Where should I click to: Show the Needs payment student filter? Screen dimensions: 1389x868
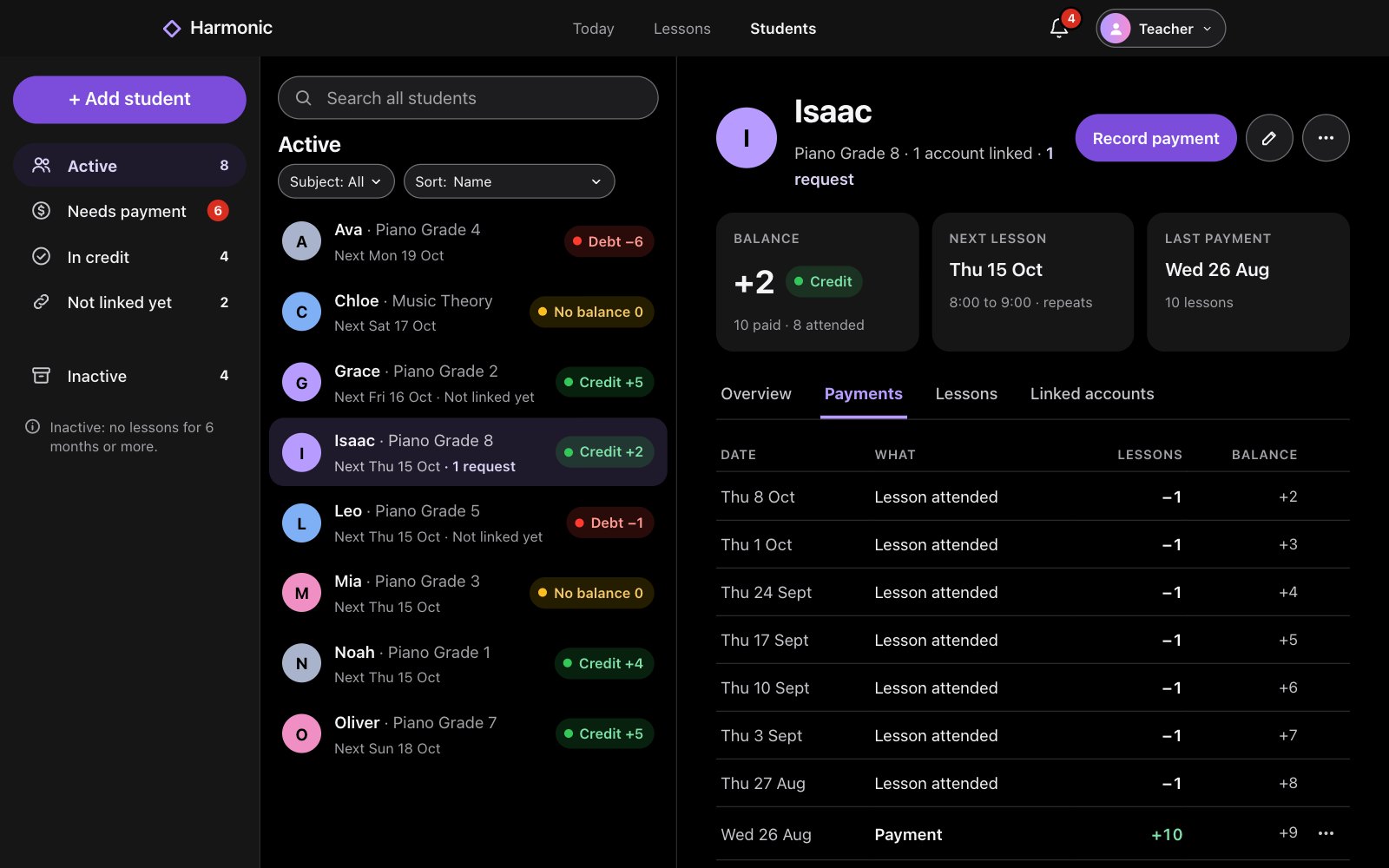click(x=129, y=211)
